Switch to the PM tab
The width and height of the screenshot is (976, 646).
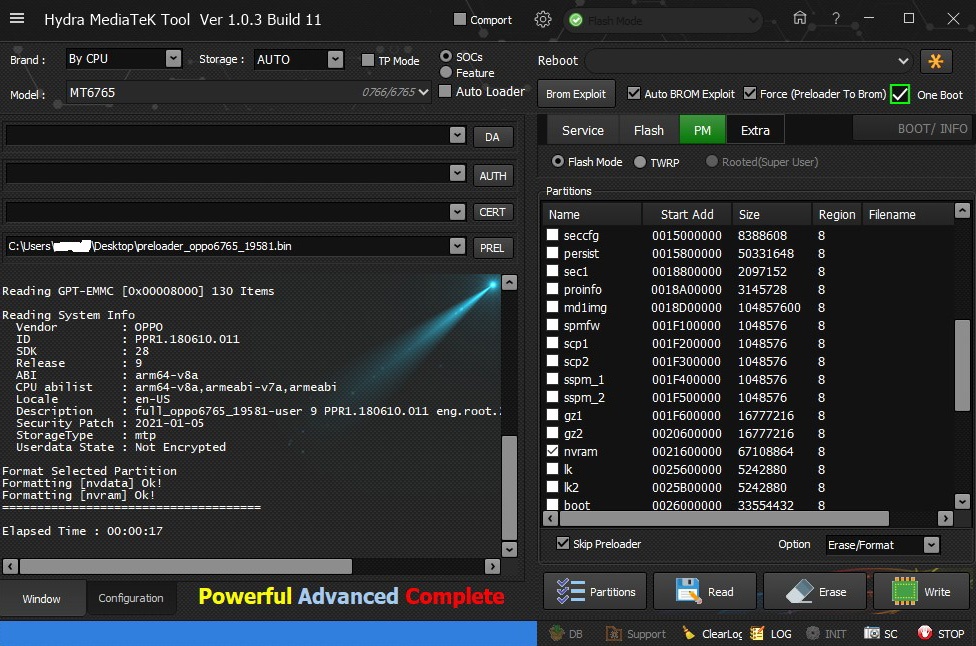point(702,130)
